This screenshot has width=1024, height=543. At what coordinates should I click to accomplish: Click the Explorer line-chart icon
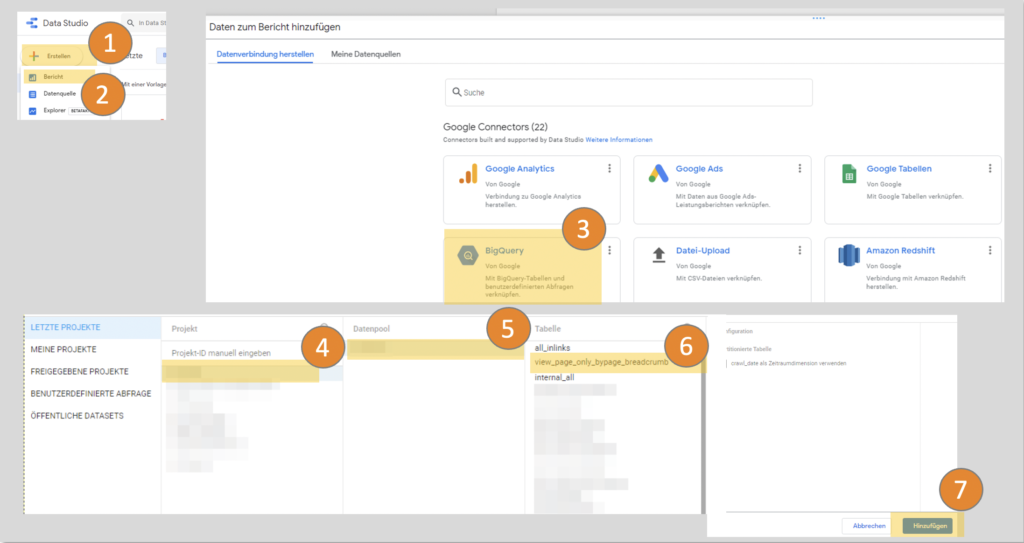(x=33, y=111)
